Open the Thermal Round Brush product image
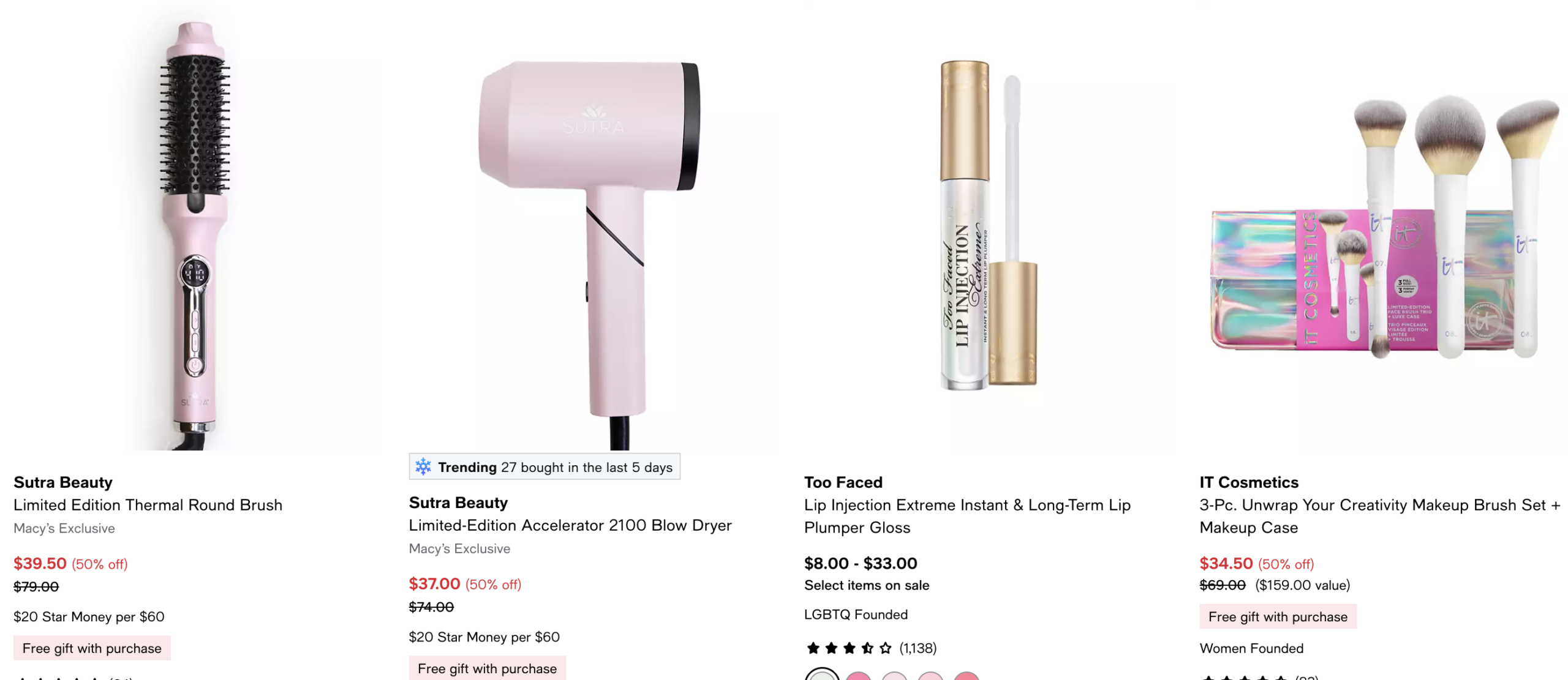Viewport: 1568px width, 680px height. point(195,233)
